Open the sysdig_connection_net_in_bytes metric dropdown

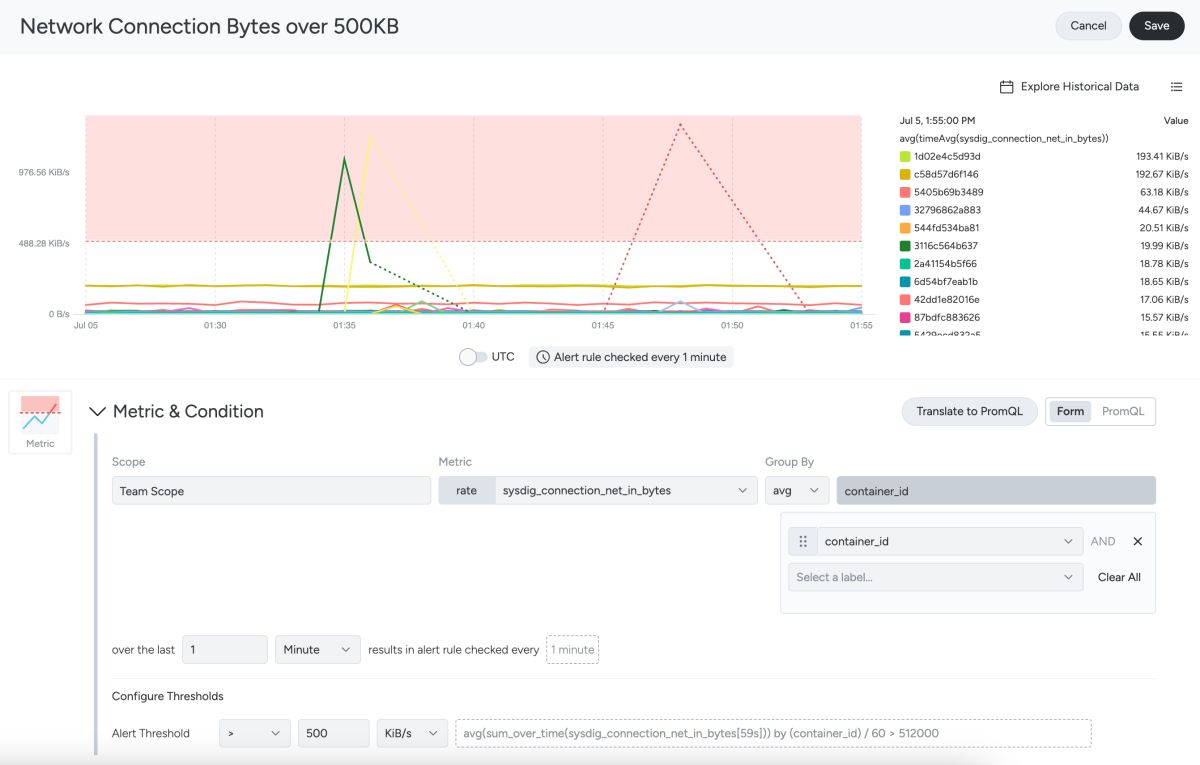[626, 490]
